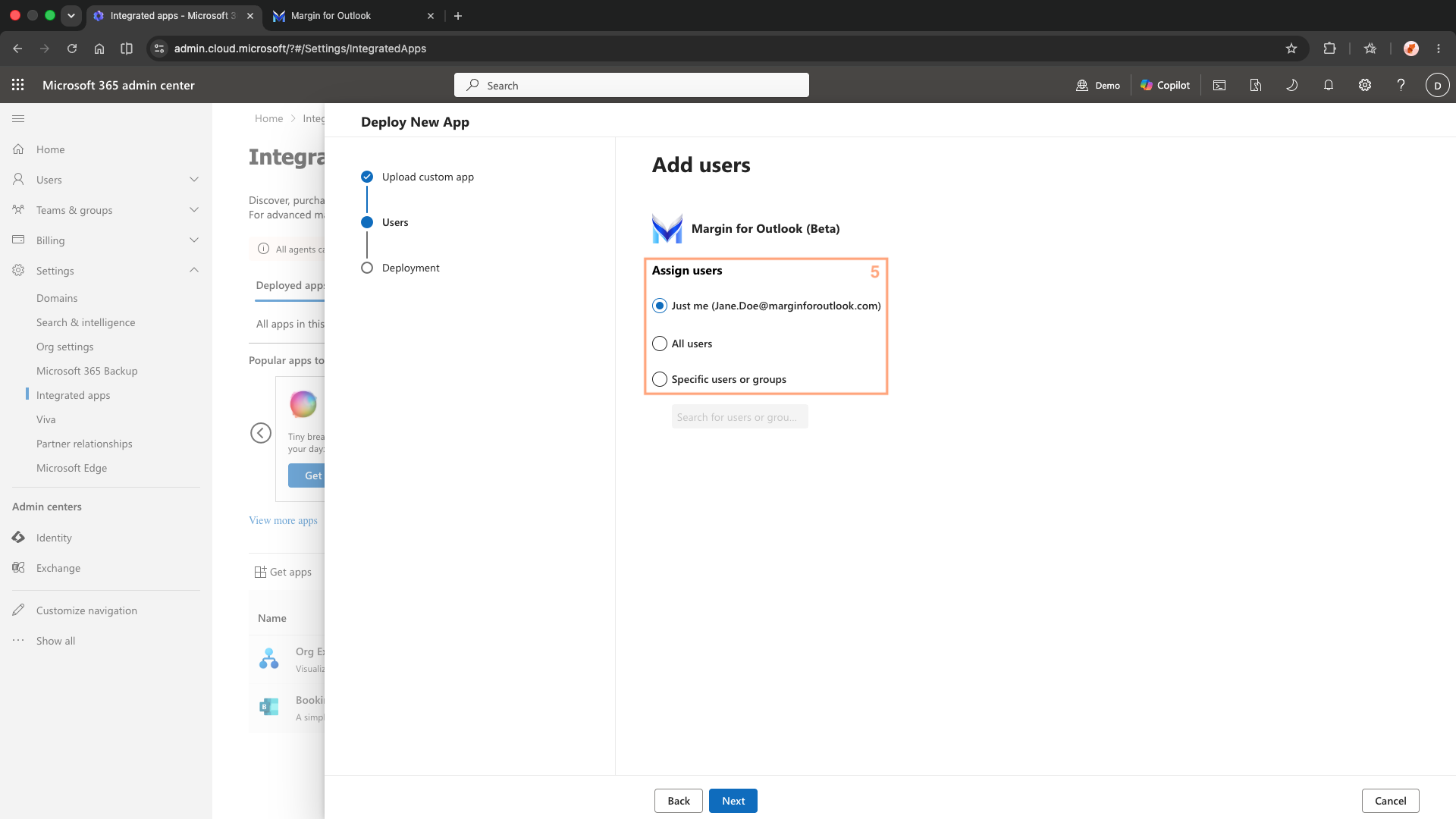
Task: Open Chrome three-dot menu
Action: 1439,49
